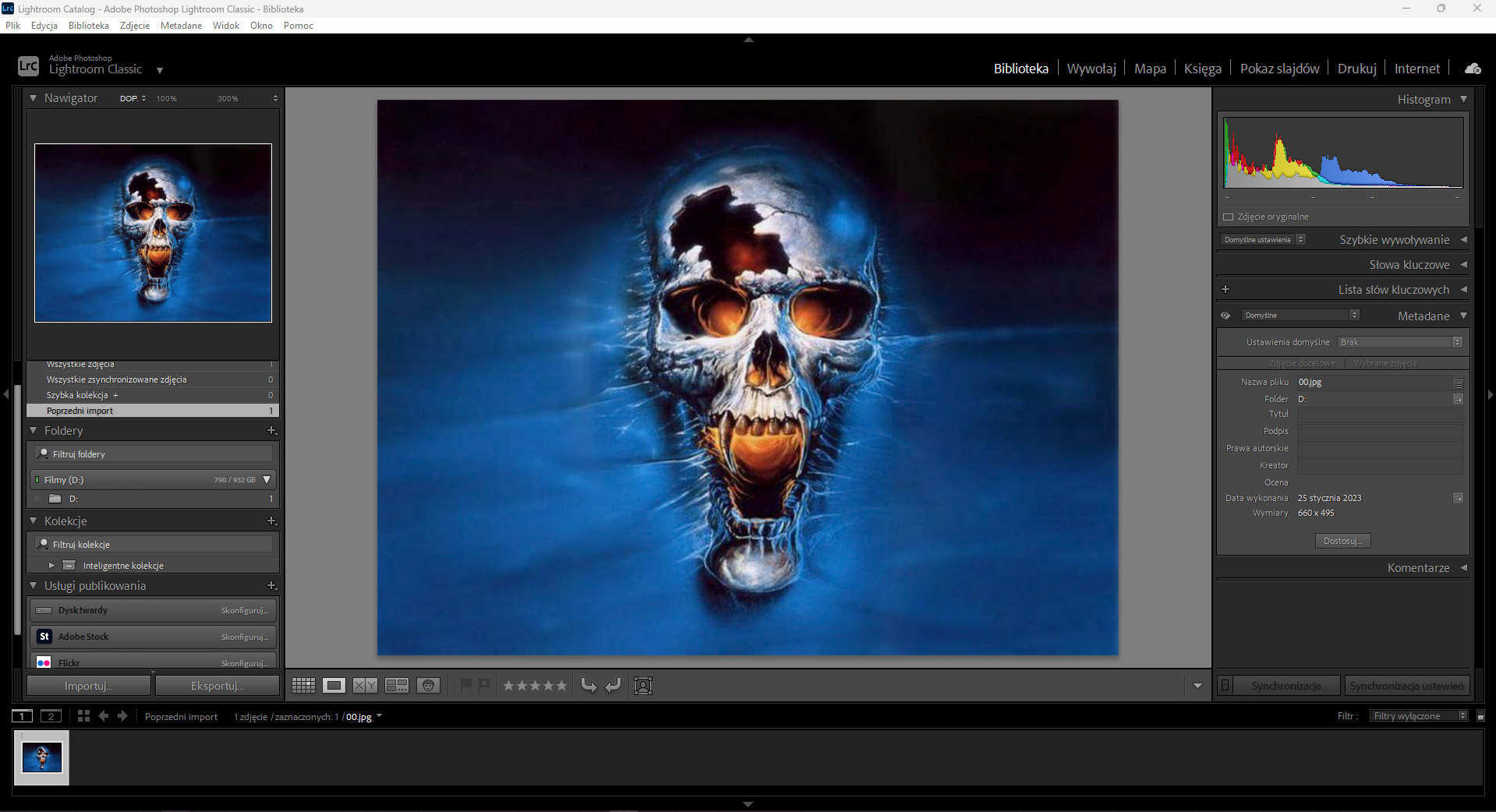Open the Filtry wyłączone filter dropdown
Image resolution: width=1496 pixels, height=812 pixels.
(x=1419, y=716)
